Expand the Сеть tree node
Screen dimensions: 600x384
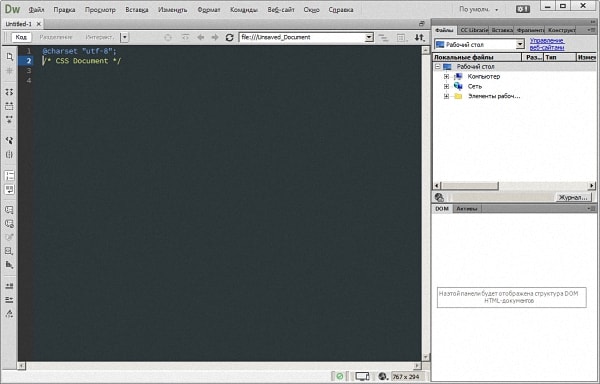pos(446,86)
